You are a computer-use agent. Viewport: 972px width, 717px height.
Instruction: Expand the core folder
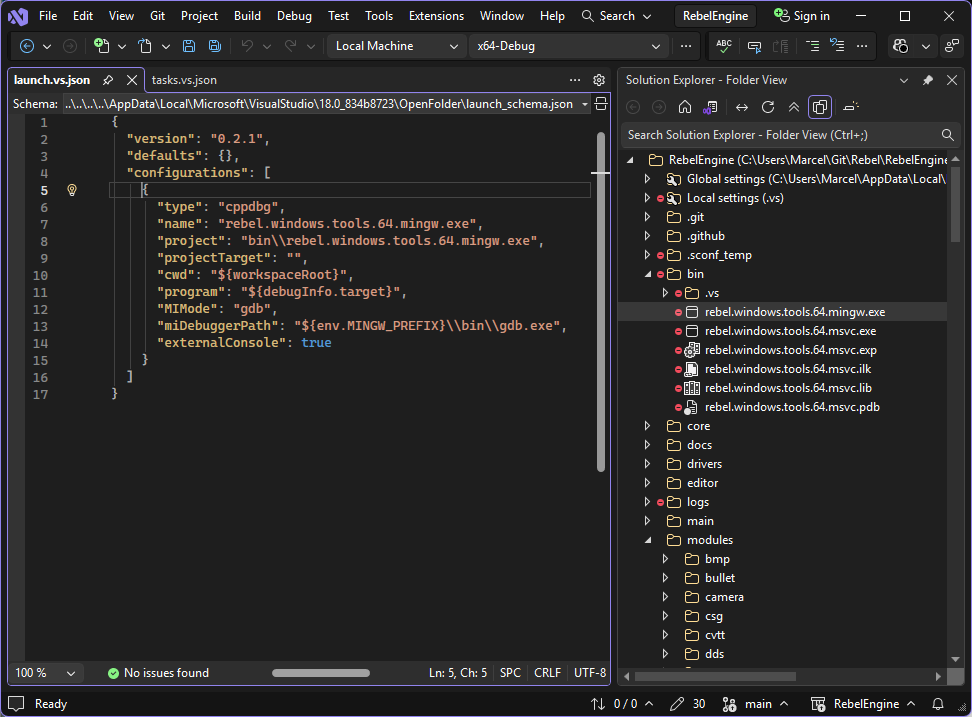coord(647,426)
